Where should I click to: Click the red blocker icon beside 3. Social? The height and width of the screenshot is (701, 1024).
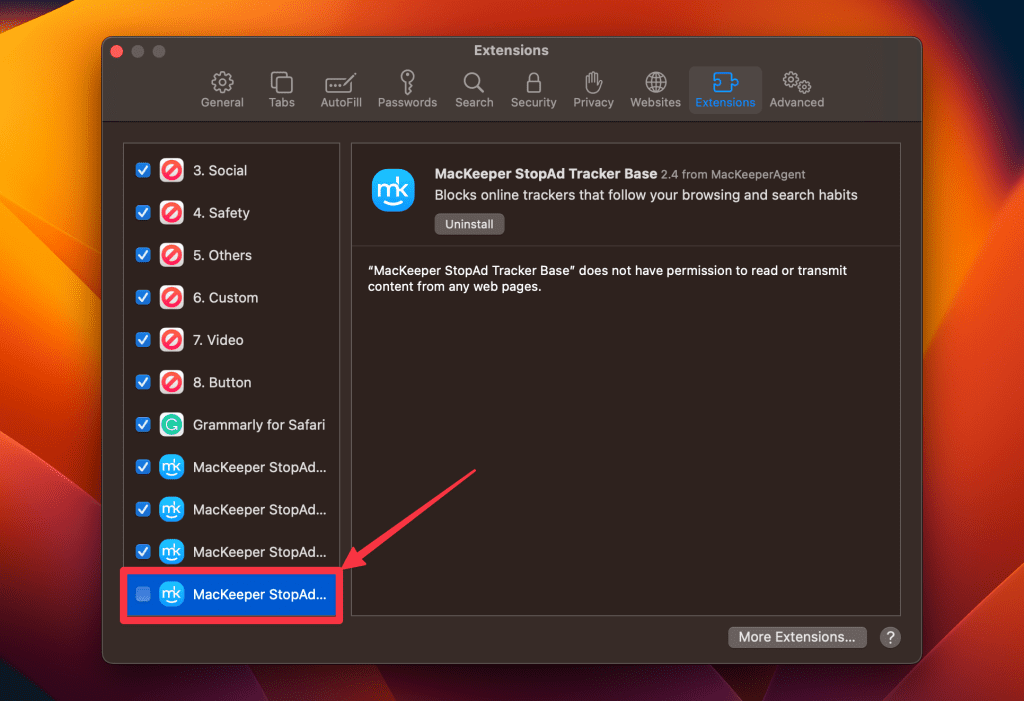click(172, 171)
